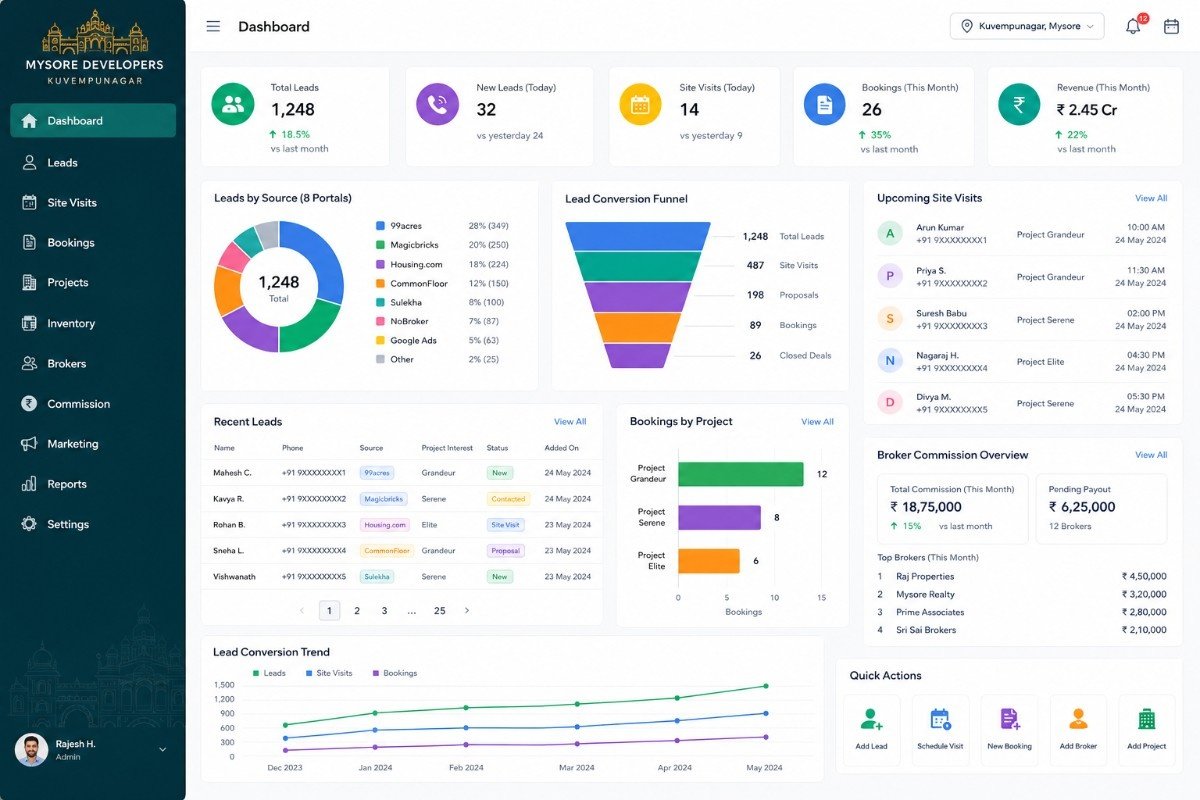1200x800 pixels.
Task: Toggle Bookings series in trend legend
Action: point(394,673)
